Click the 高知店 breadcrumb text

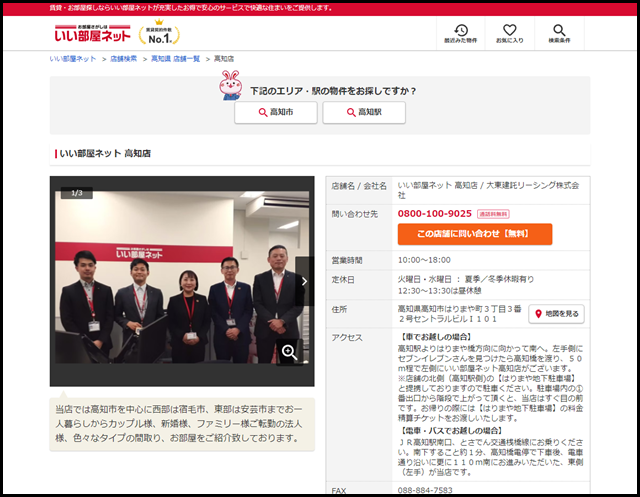224,59
